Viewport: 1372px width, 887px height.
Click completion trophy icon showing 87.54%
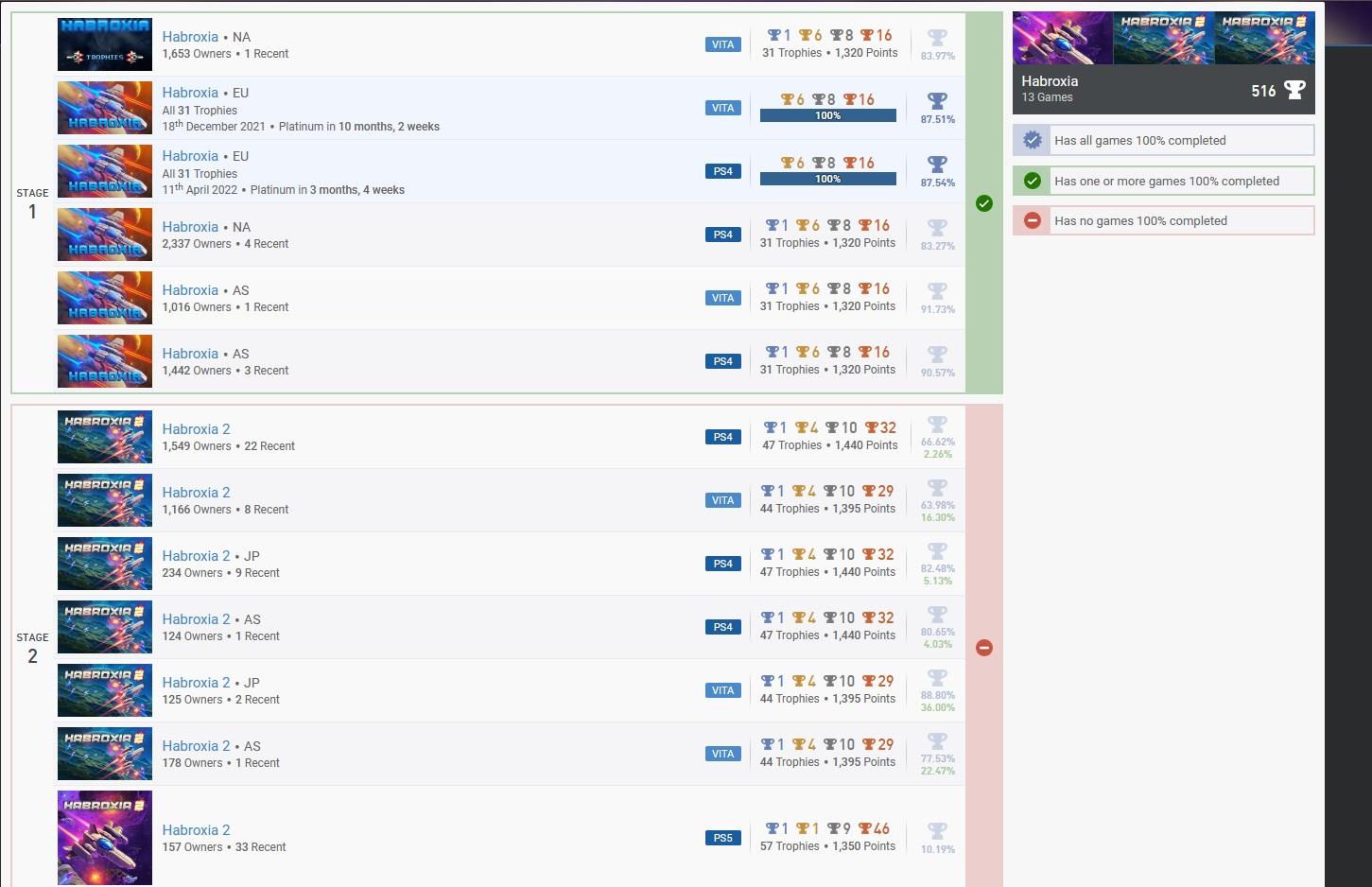[937, 165]
